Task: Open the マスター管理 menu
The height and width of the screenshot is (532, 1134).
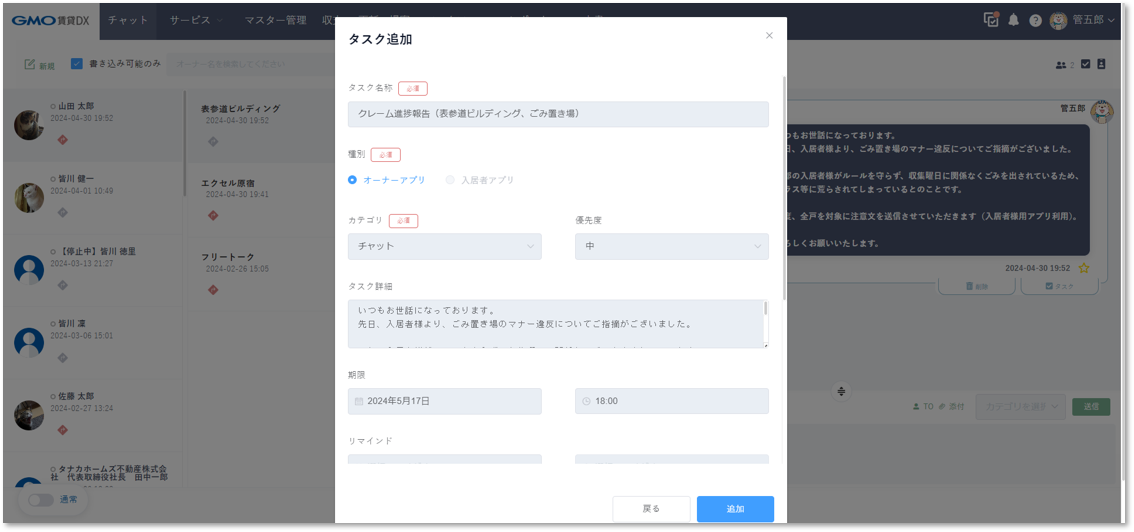Action: click(x=275, y=20)
